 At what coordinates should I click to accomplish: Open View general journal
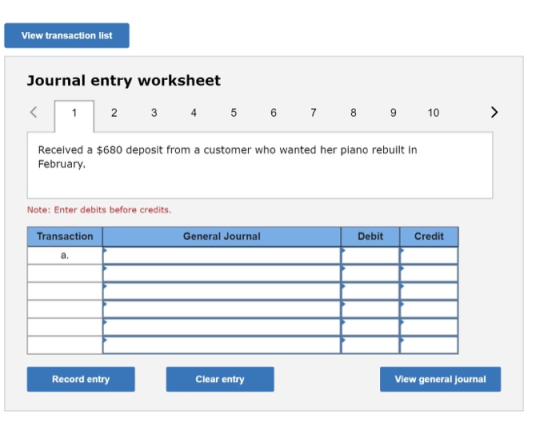point(440,379)
